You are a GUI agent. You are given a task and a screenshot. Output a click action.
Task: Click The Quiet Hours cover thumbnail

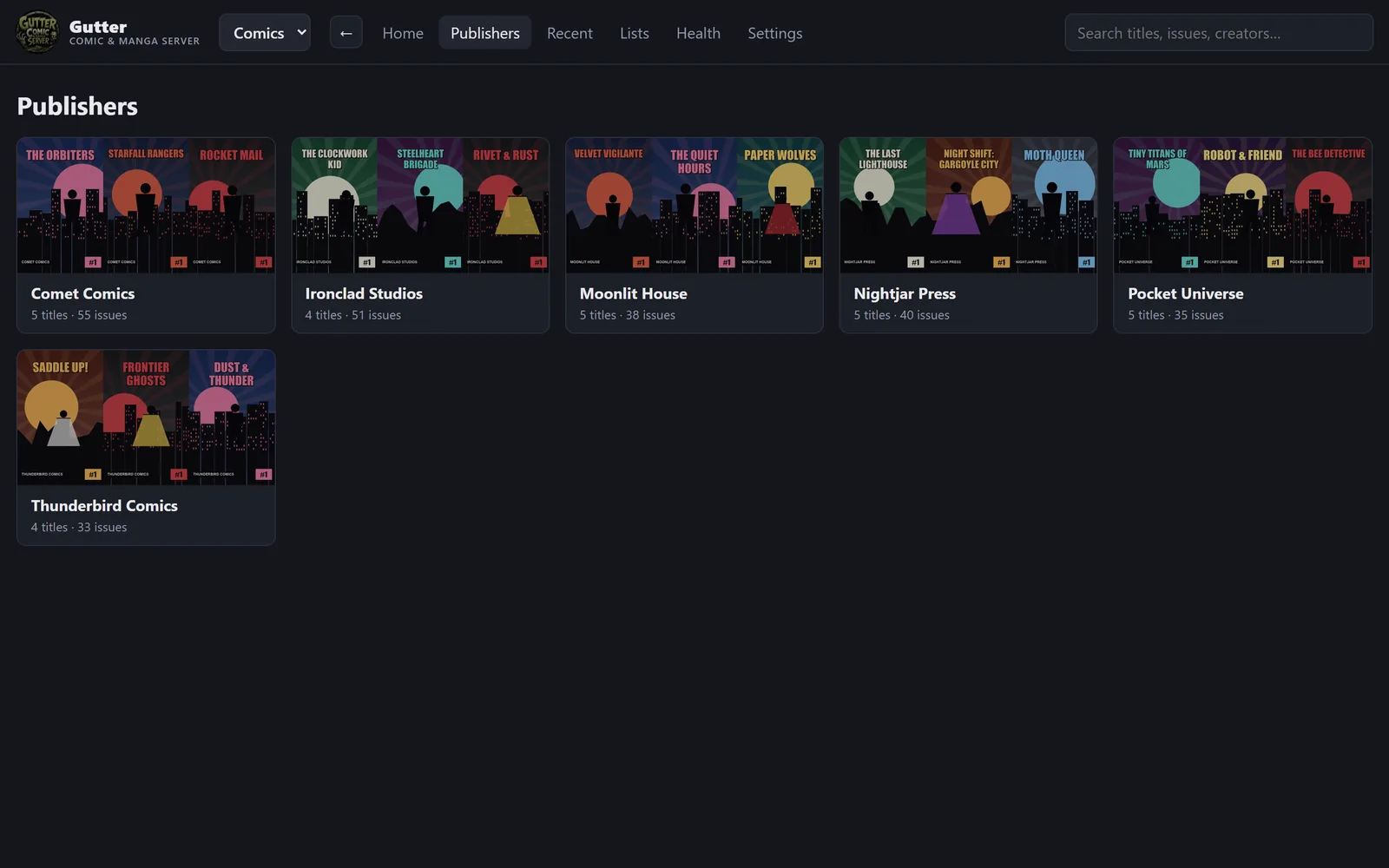pyautogui.click(x=694, y=206)
